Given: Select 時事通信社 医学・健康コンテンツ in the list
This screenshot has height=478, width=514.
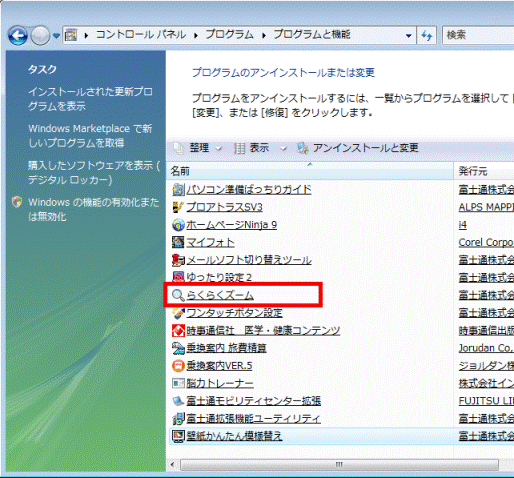Looking at the screenshot, I should 263,331.
